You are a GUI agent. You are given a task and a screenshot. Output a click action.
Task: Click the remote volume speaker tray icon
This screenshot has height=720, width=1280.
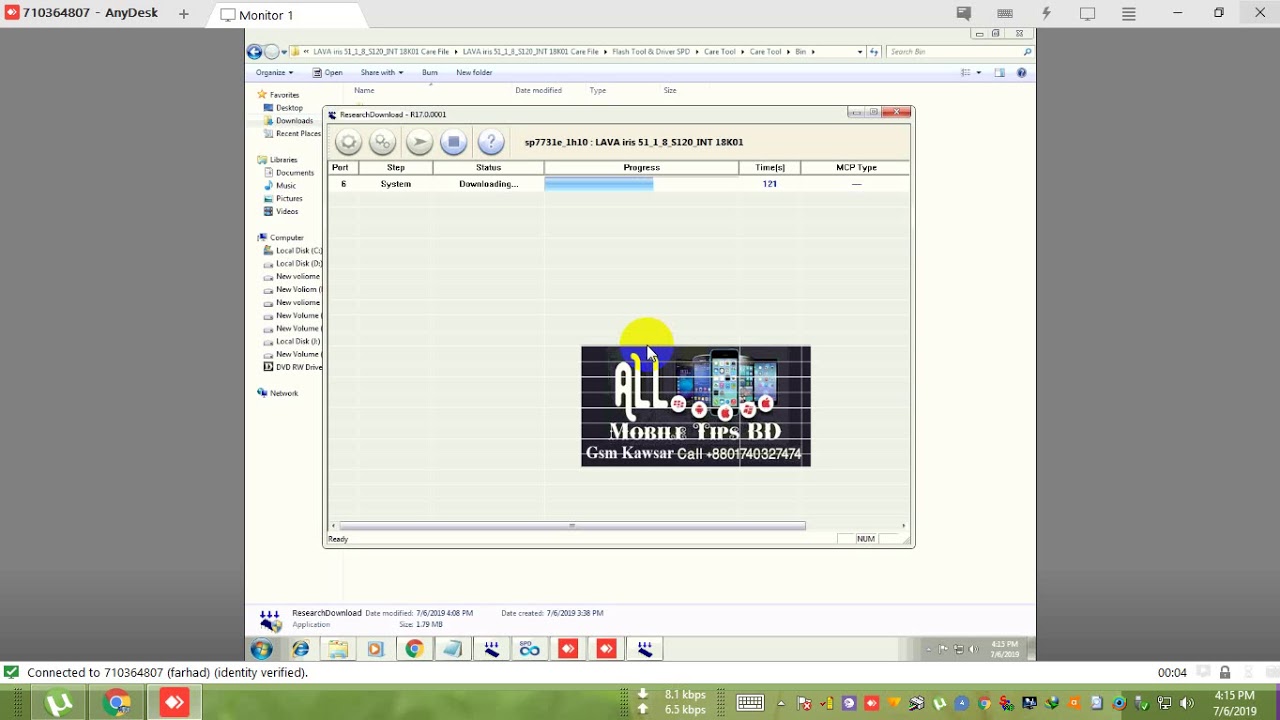975,649
